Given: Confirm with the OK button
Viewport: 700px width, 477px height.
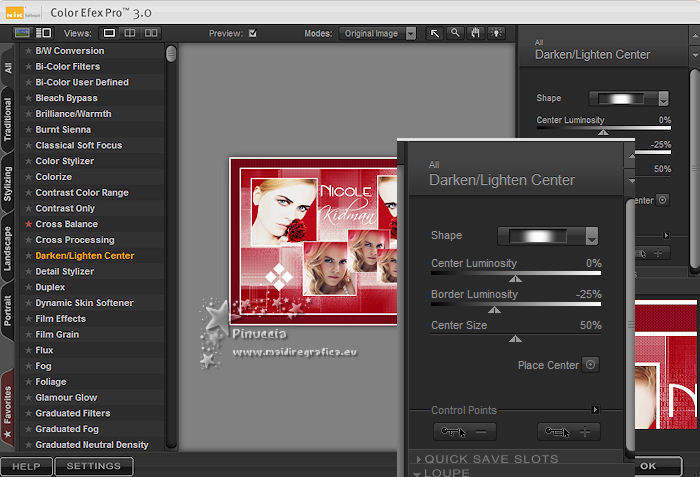Looking at the screenshot, I should 658,466.
